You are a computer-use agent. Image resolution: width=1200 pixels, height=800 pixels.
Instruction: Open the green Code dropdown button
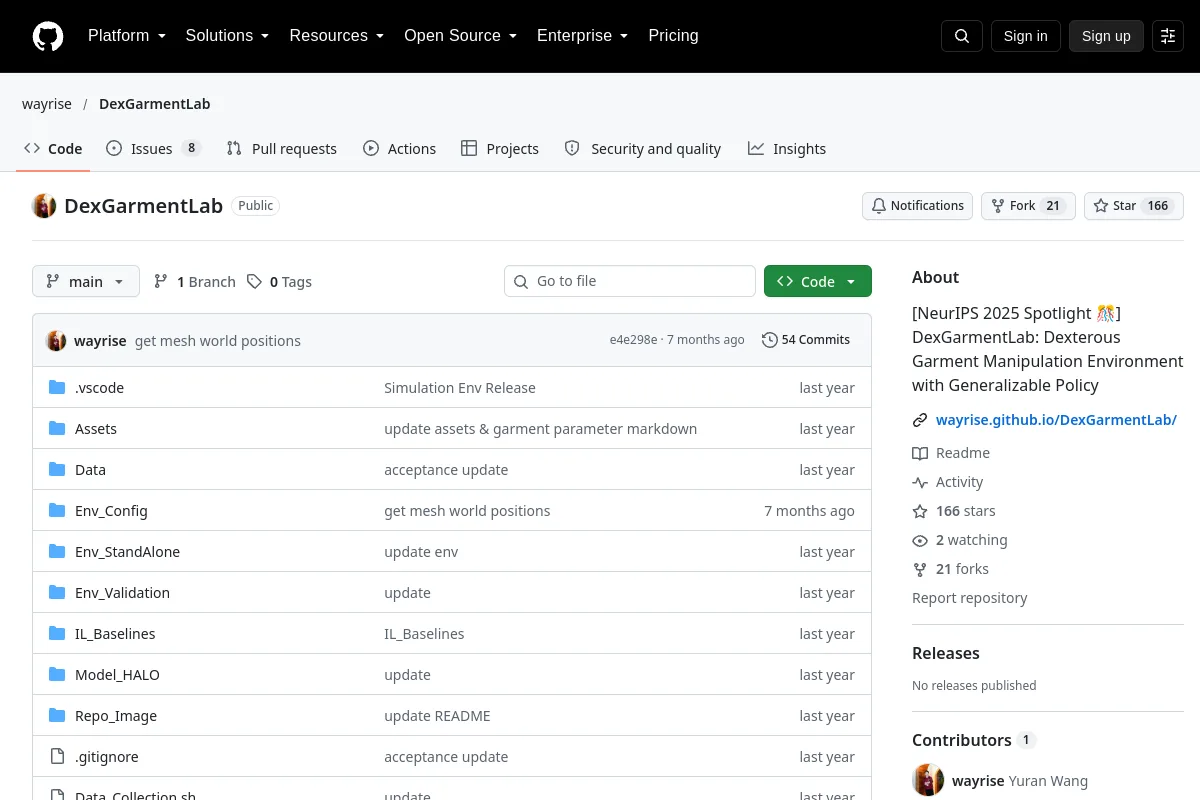coord(818,282)
